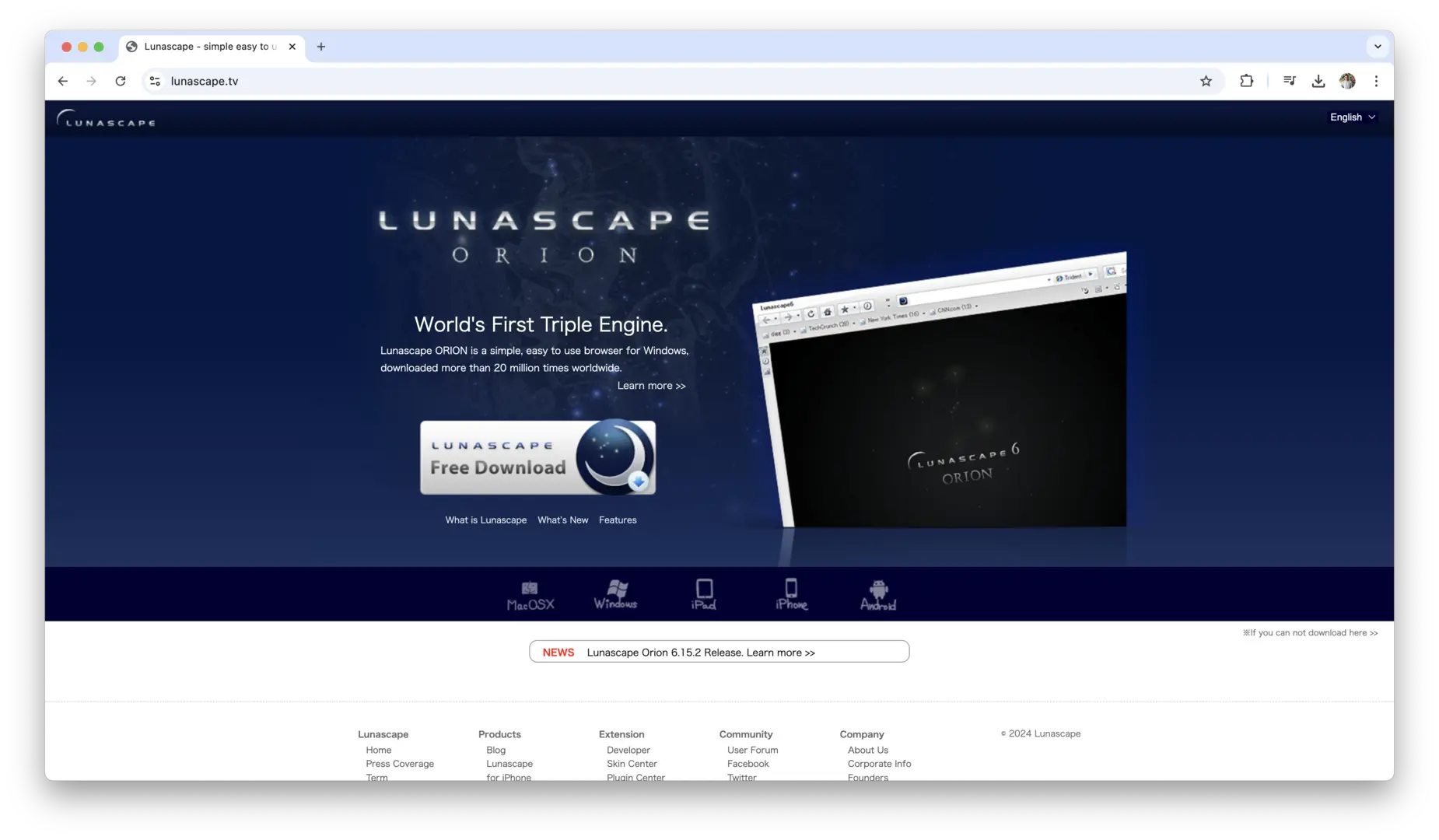
Task: Bookmark this page with the star icon
Action: tap(1206, 81)
